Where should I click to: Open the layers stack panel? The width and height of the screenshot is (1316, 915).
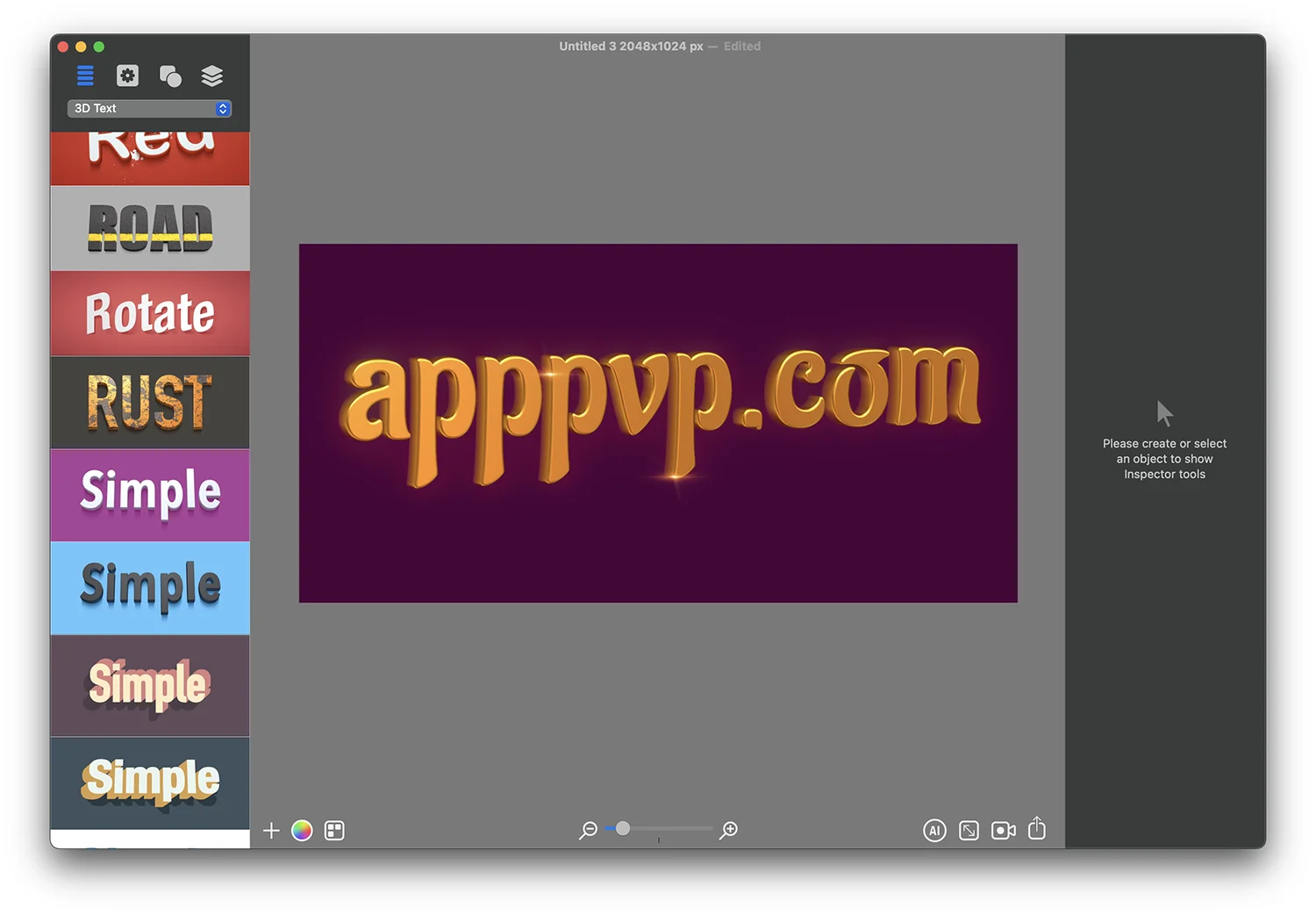(x=211, y=76)
